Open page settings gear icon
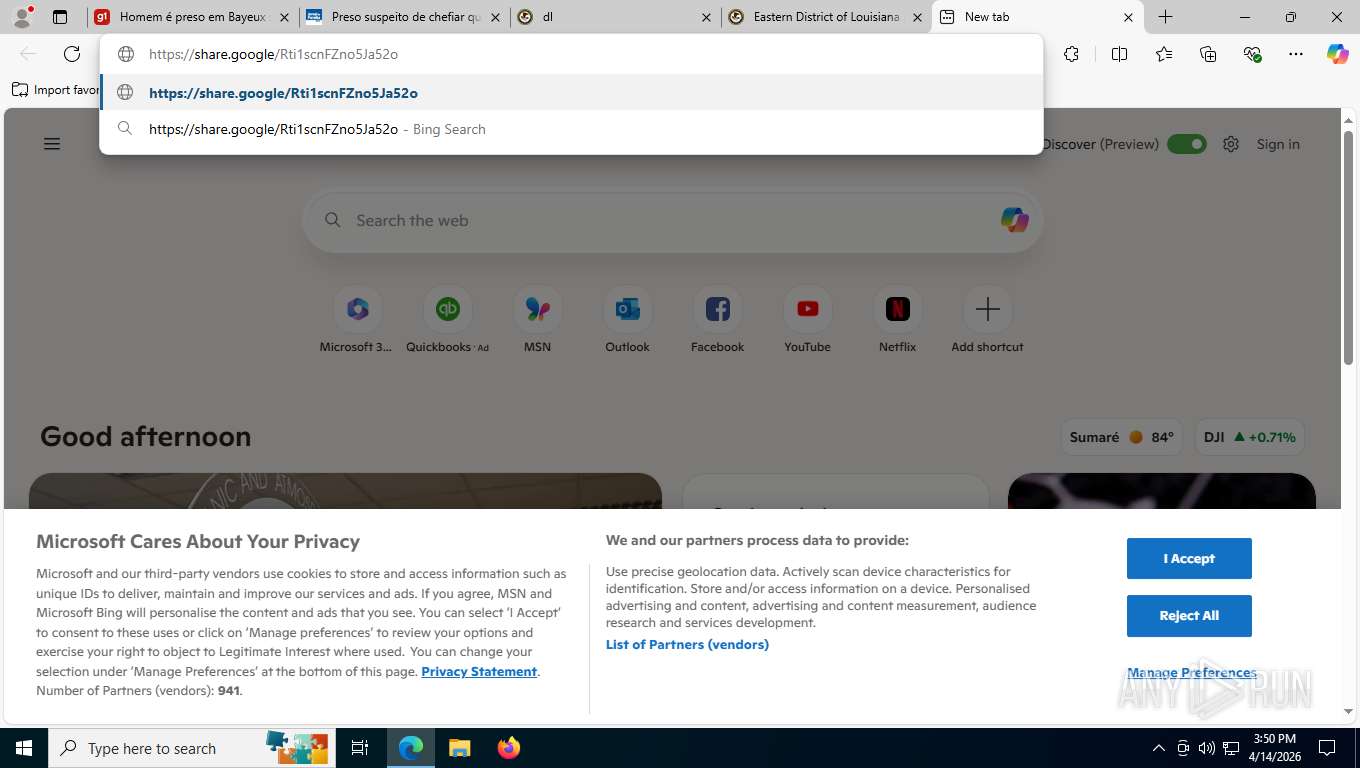1360x768 pixels. click(1231, 144)
